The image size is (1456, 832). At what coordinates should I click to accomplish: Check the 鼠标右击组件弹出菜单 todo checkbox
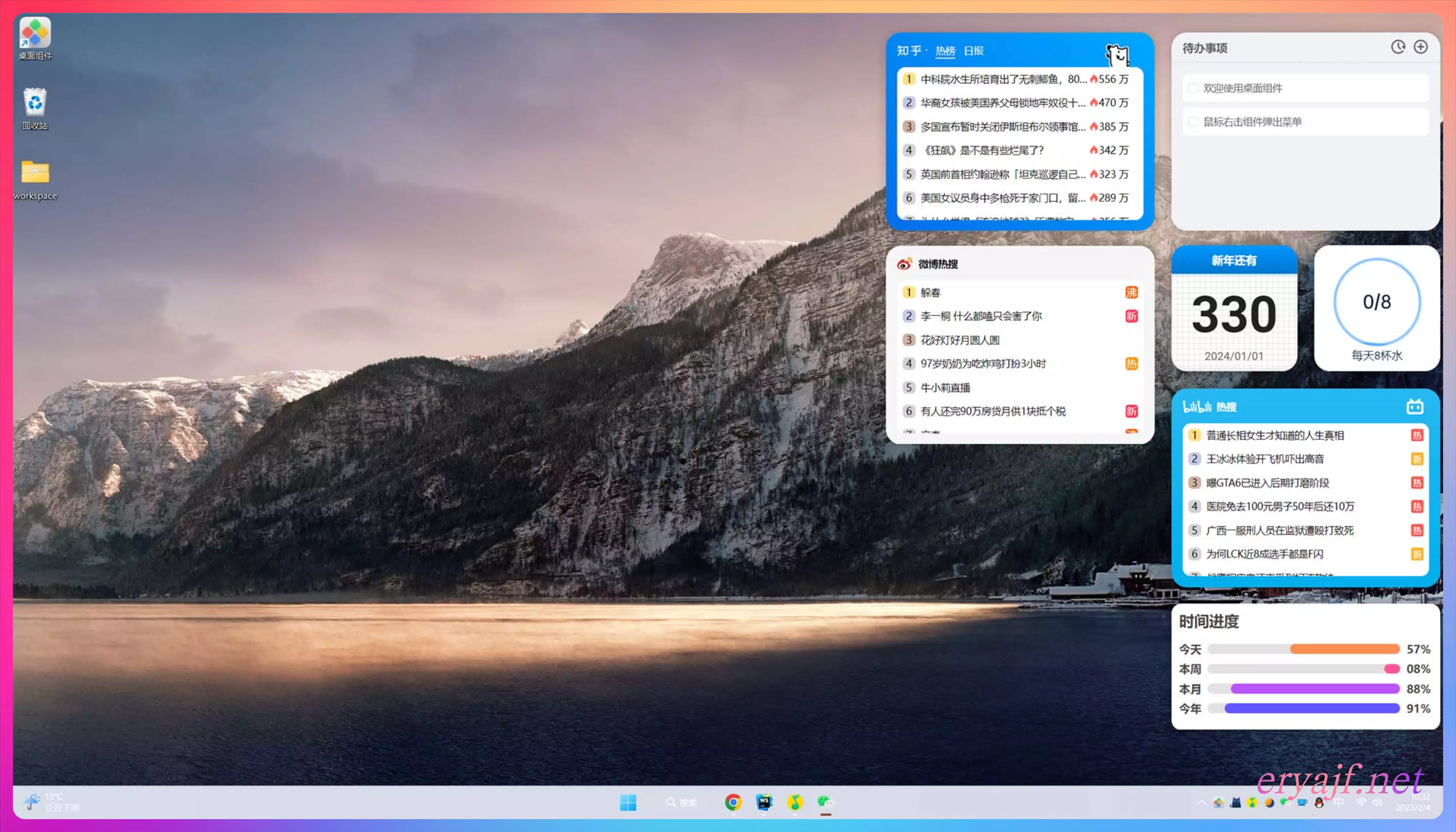[1193, 122]
